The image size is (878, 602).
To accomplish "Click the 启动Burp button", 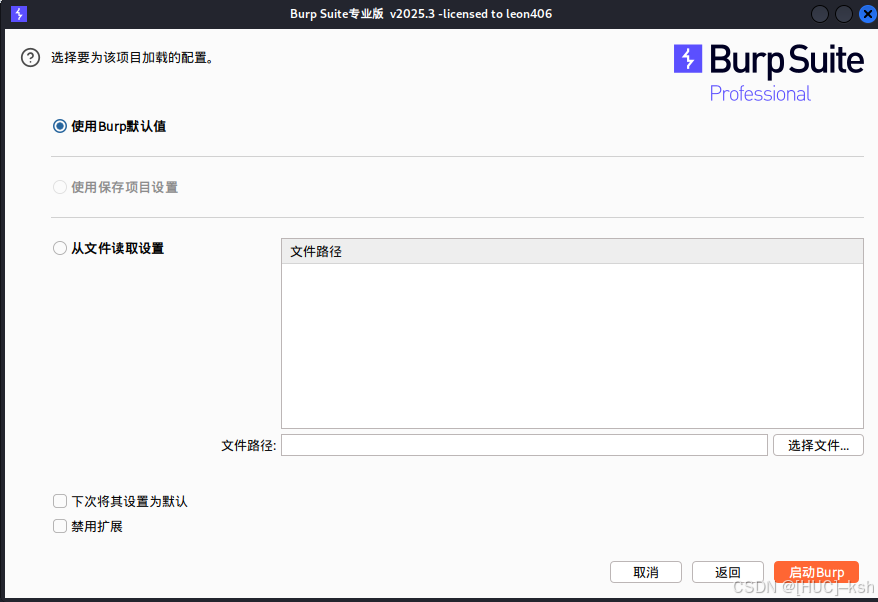I will pos(816,572).
